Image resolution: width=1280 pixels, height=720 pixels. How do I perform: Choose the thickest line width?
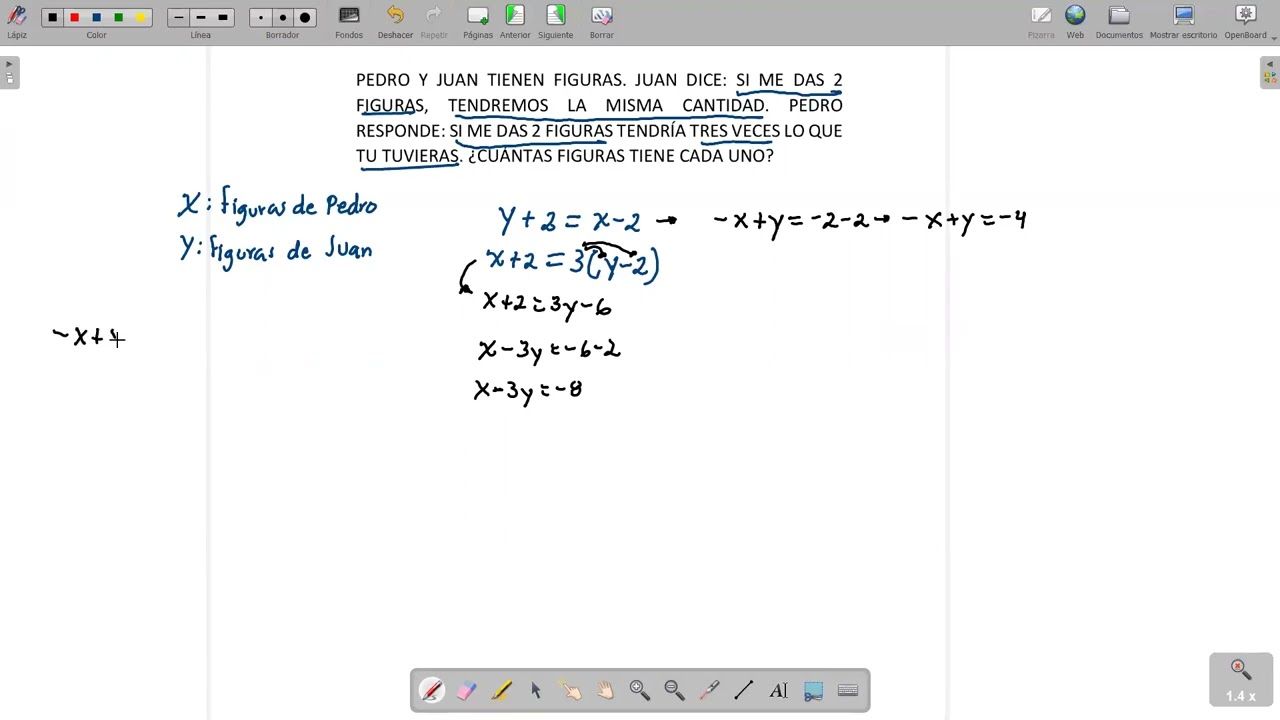pos(222,17)
